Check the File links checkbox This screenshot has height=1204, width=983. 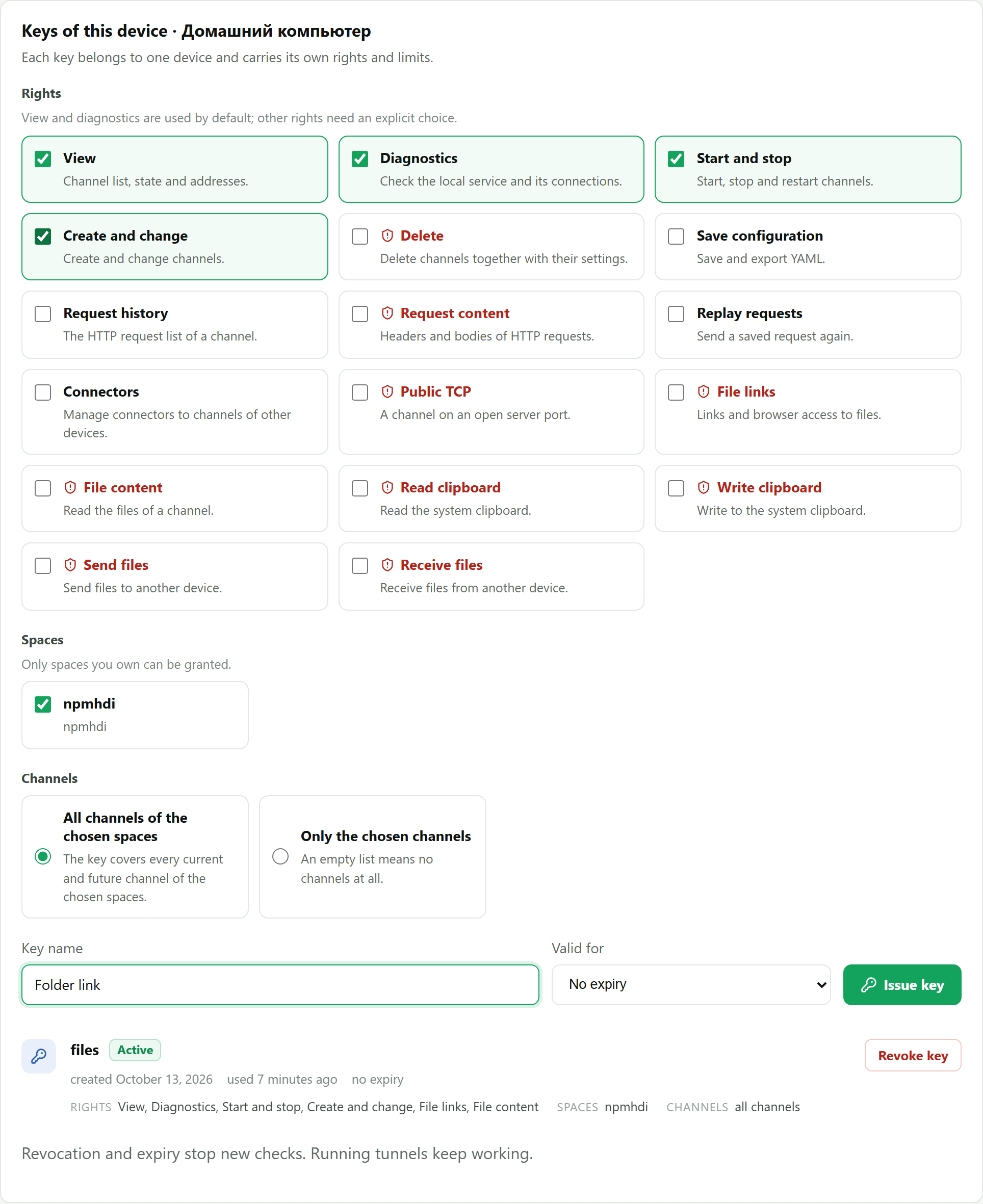point(676,392)
